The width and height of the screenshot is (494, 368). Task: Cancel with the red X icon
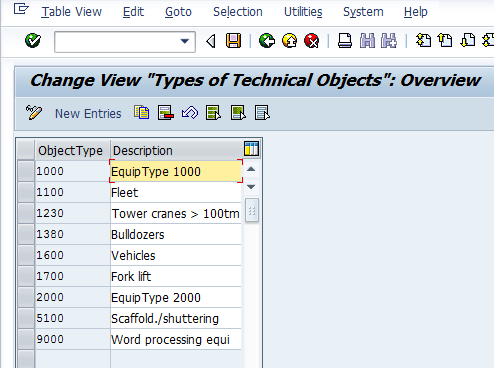tap(312, 41)
